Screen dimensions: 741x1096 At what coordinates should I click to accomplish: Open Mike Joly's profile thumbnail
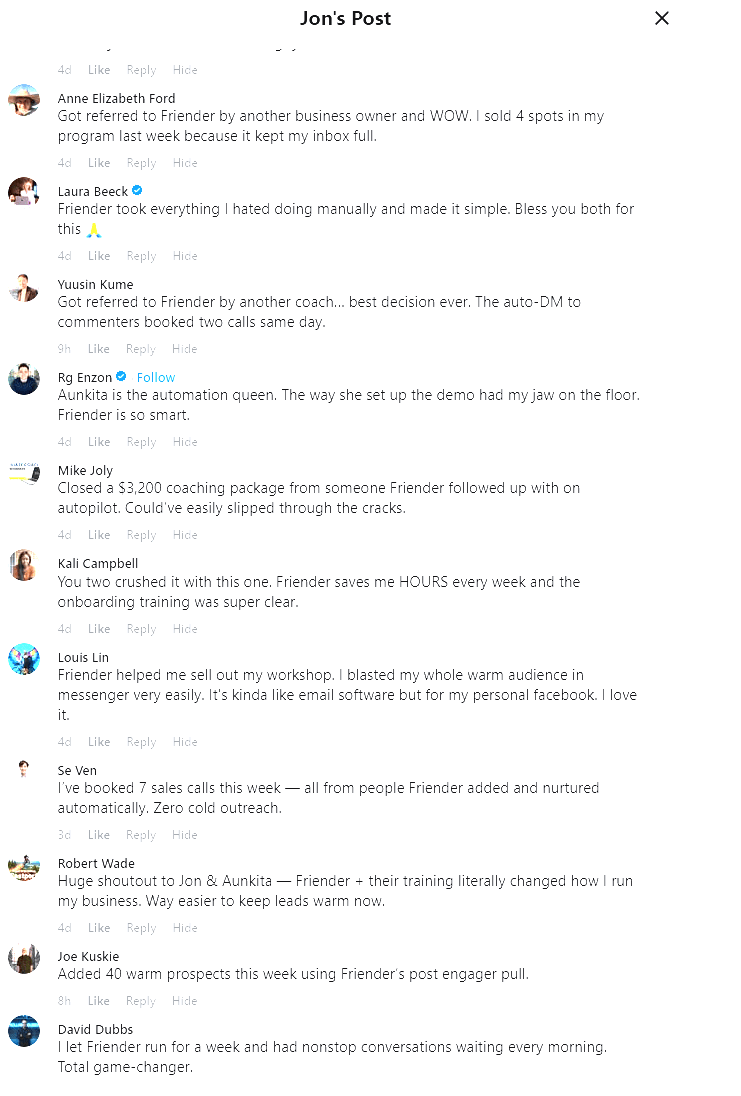[x=24, y=473]
